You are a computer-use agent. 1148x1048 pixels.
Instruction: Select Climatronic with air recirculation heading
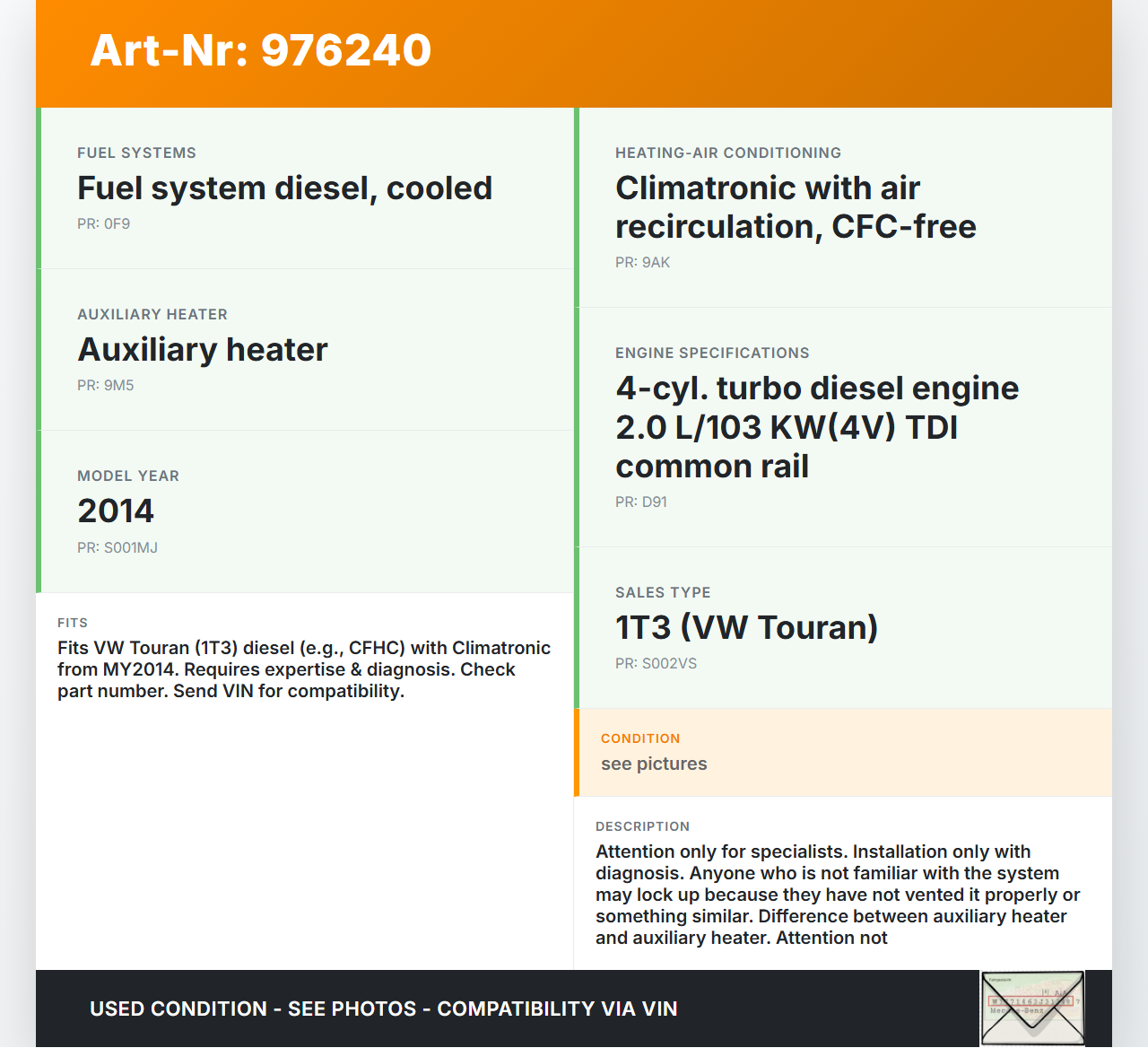tap(795, 207)
